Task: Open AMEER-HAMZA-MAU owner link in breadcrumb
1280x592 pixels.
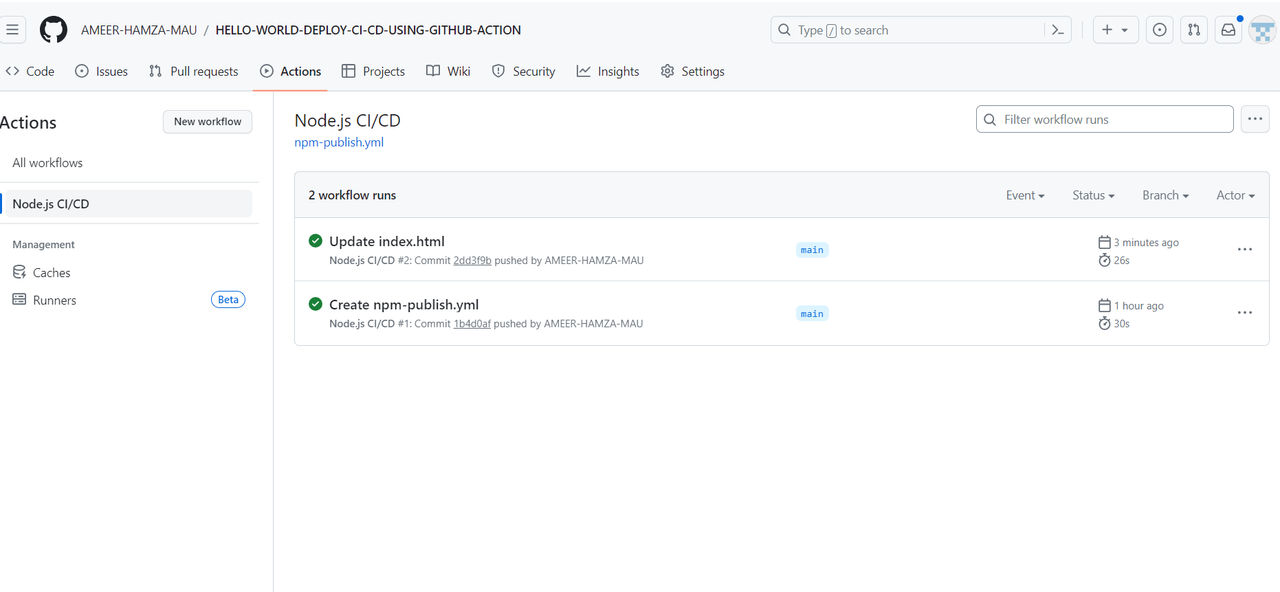Action: pos(139,30)
